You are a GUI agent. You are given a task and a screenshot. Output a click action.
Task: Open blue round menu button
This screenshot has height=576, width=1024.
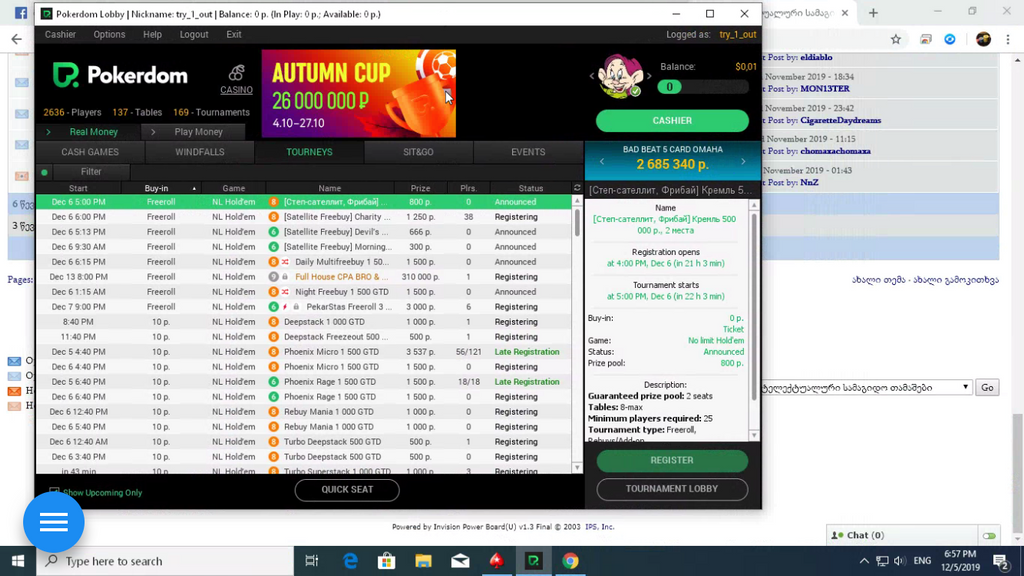pos(54,522)
